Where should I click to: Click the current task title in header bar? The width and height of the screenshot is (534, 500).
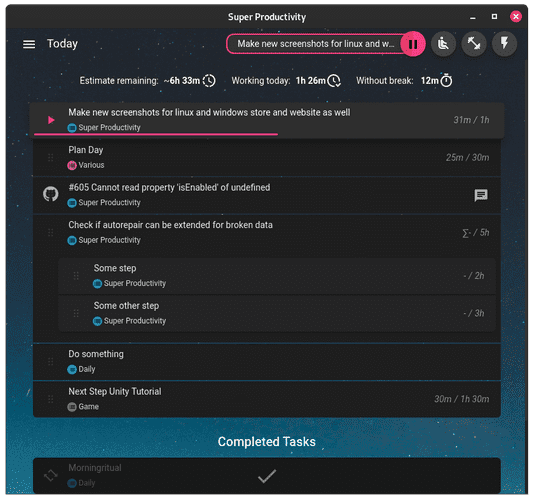tap(315, 44)
